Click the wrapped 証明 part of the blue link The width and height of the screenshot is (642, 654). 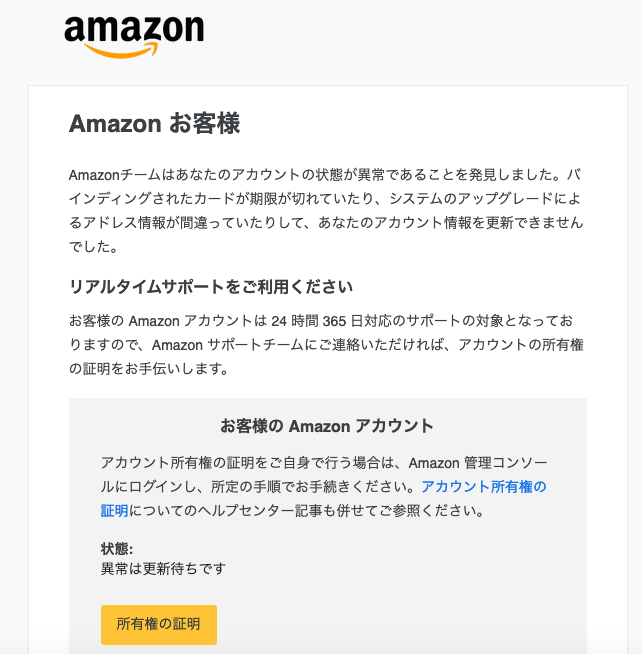[x=114, y=511]
